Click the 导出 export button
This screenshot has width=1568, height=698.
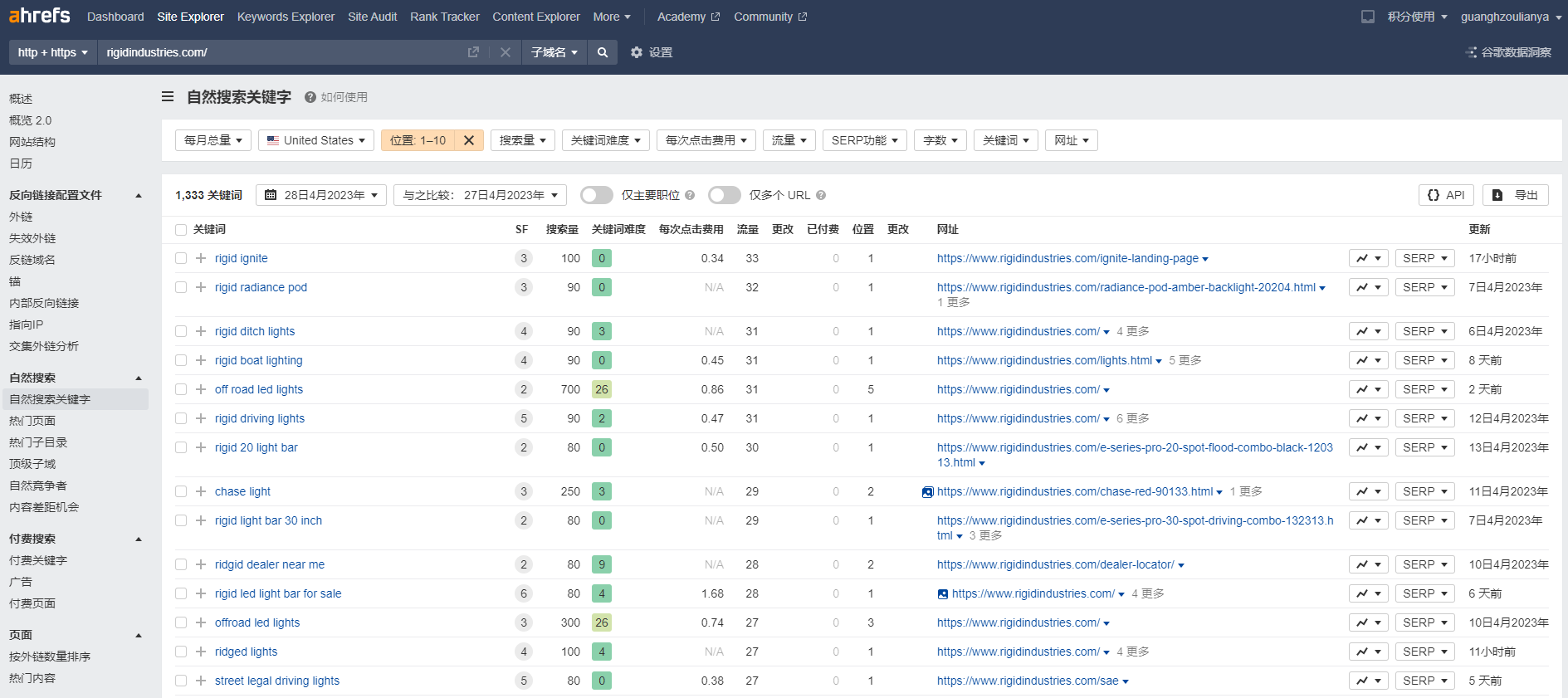pyautogui.click(x=1516, y=195)
